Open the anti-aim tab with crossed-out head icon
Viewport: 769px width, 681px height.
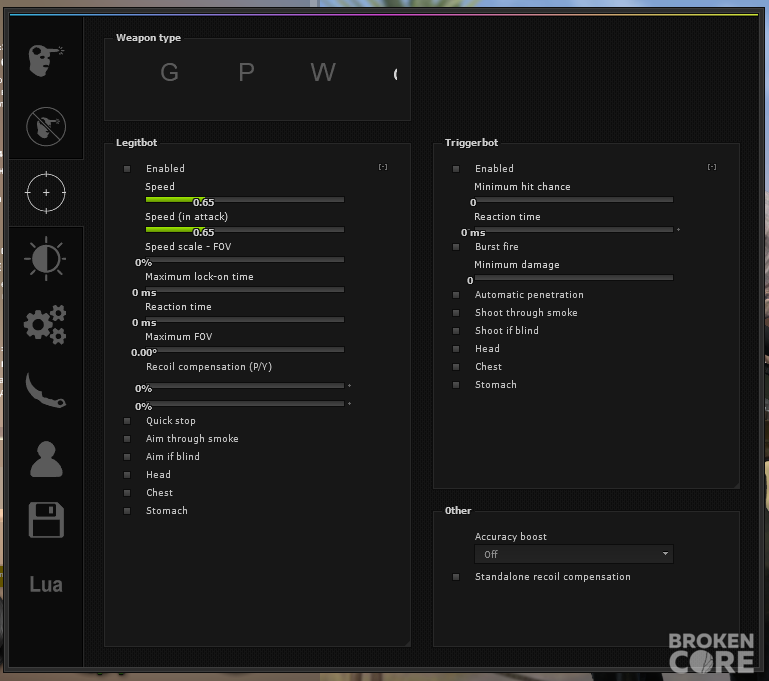coord(46,126)
